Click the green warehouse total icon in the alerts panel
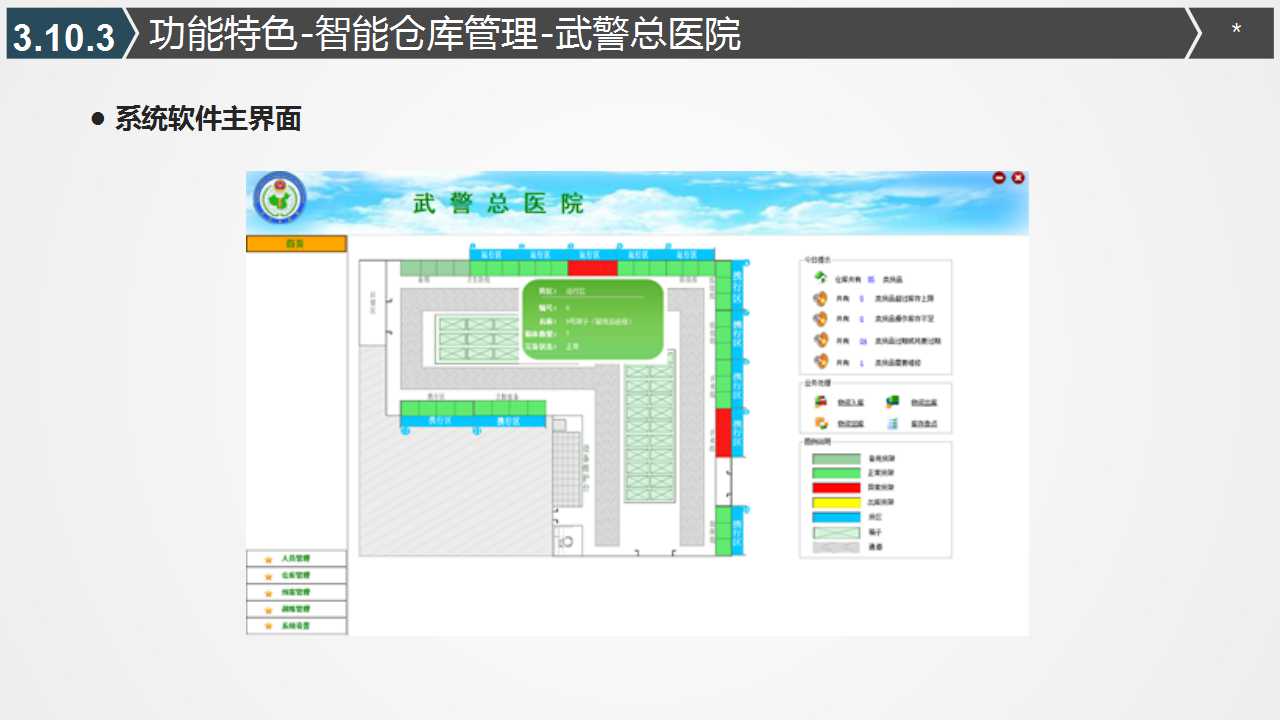This screenshot has width=1280, height=720. pos(820,278)
